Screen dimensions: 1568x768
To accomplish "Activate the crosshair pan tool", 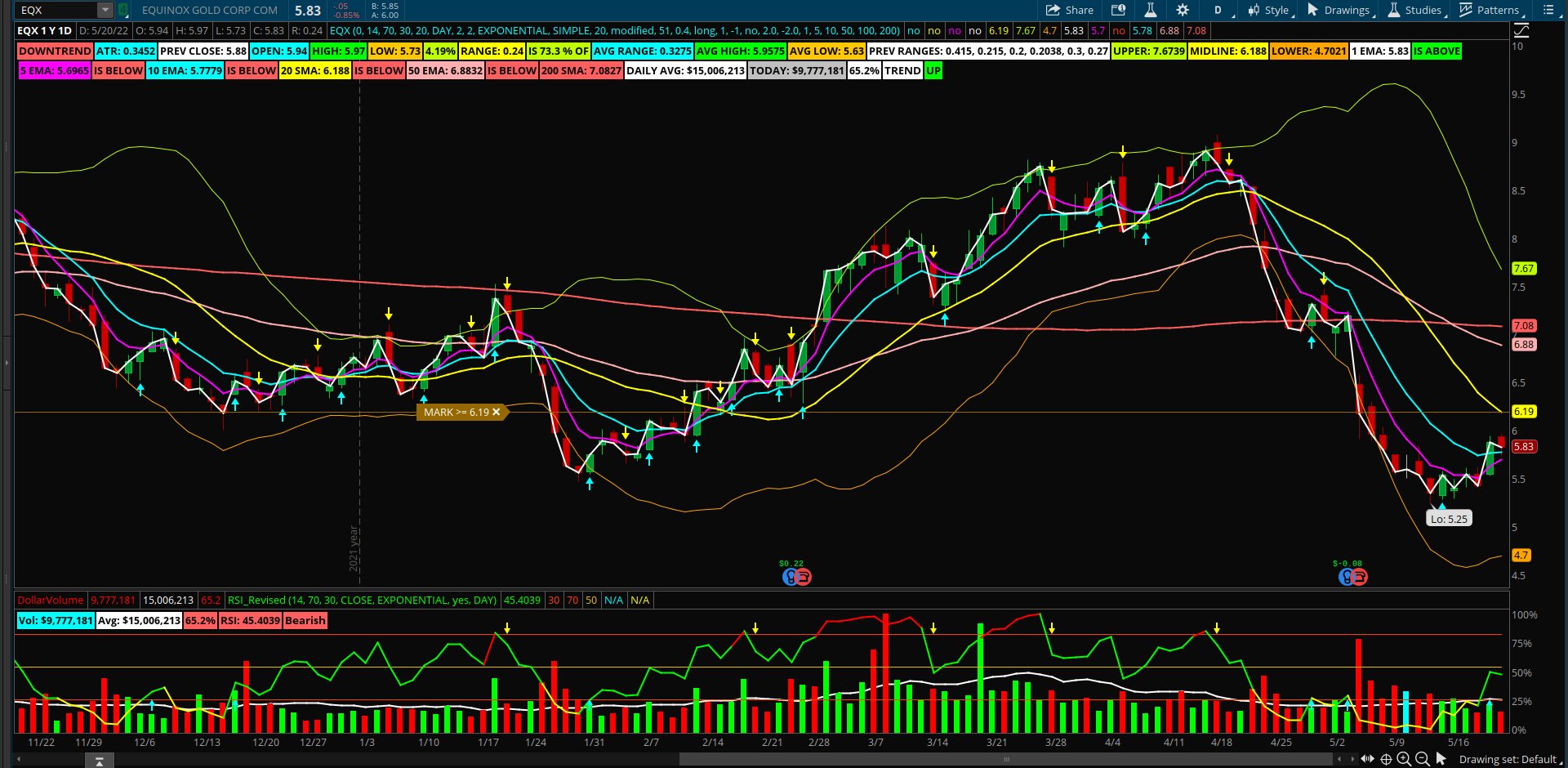I will (x=1386, y=759).
